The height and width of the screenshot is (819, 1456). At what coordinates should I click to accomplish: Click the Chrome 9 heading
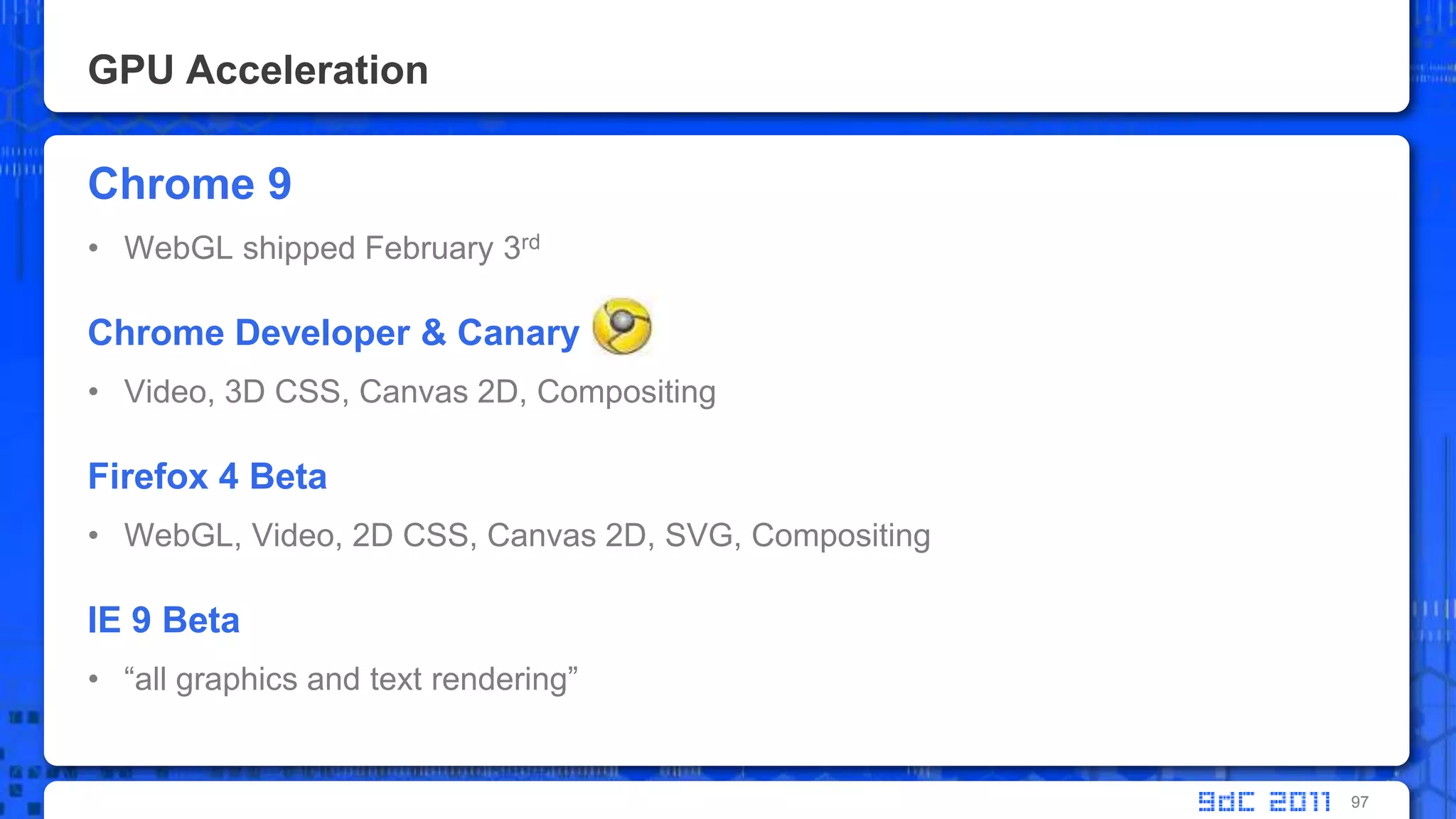point(190,184)
